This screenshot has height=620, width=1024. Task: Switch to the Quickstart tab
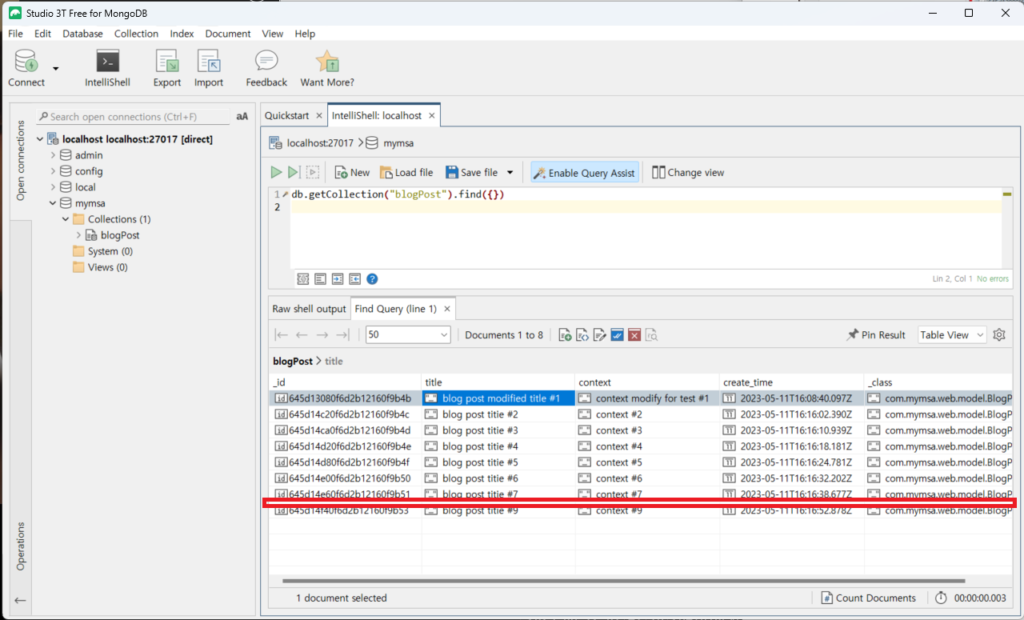pos(287,116)
